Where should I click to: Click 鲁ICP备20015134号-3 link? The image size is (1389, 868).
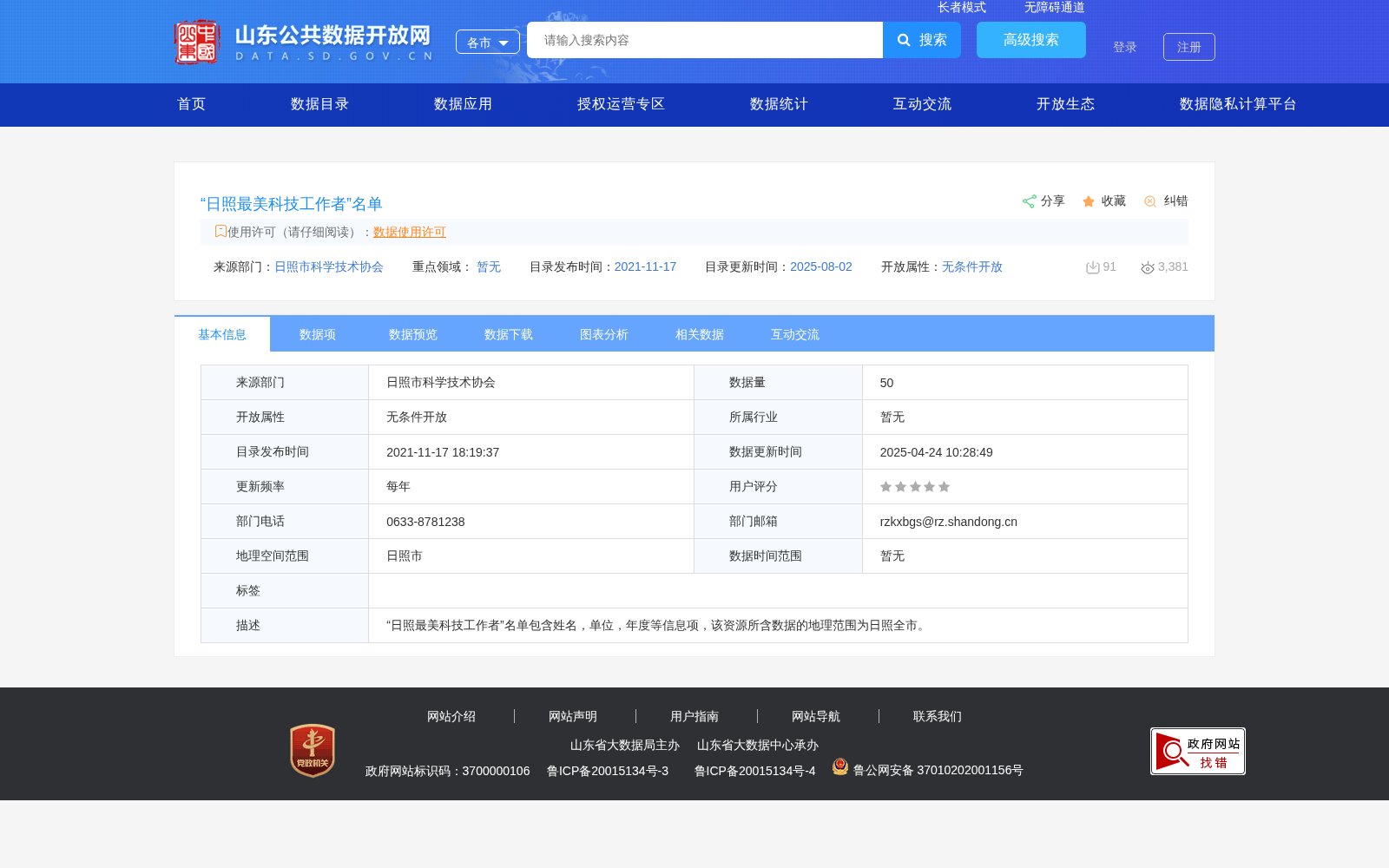tap(608, 771)
